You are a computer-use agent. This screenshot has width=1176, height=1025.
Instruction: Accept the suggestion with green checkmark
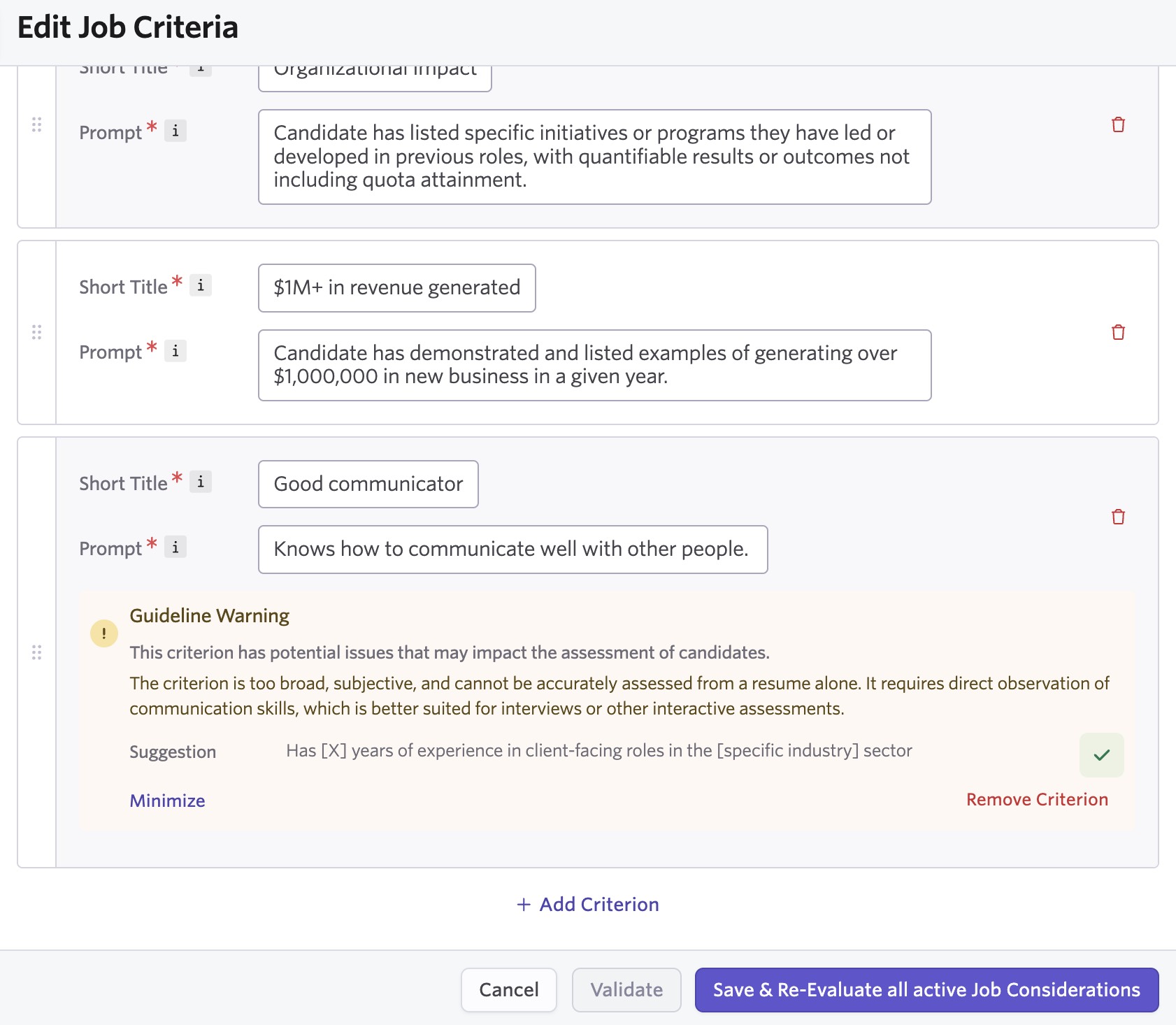pyautogui.click(x=1101, y=754)
